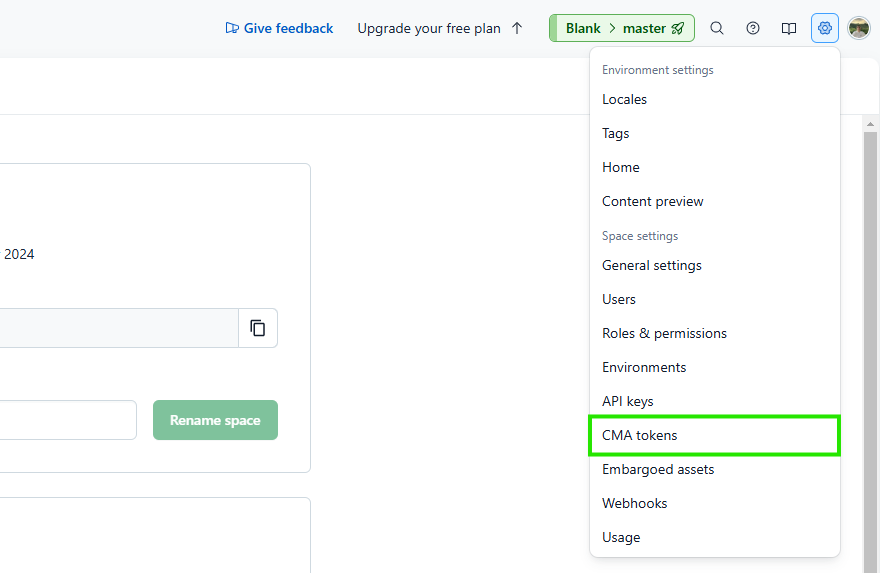The image size is (880, 573).
Task: Open Embargoed assets settings
Action: (714, 469)
